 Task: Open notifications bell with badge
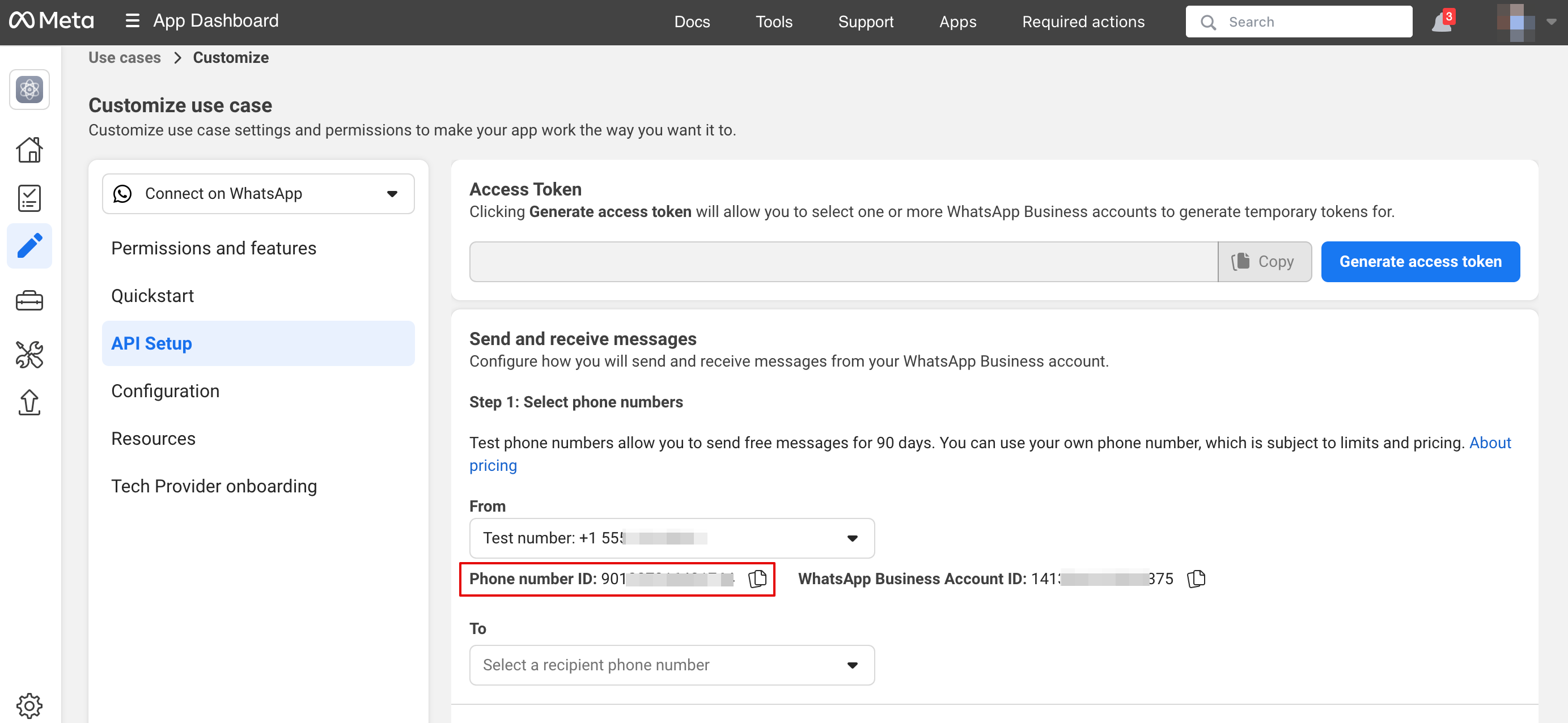[1442, 22]
